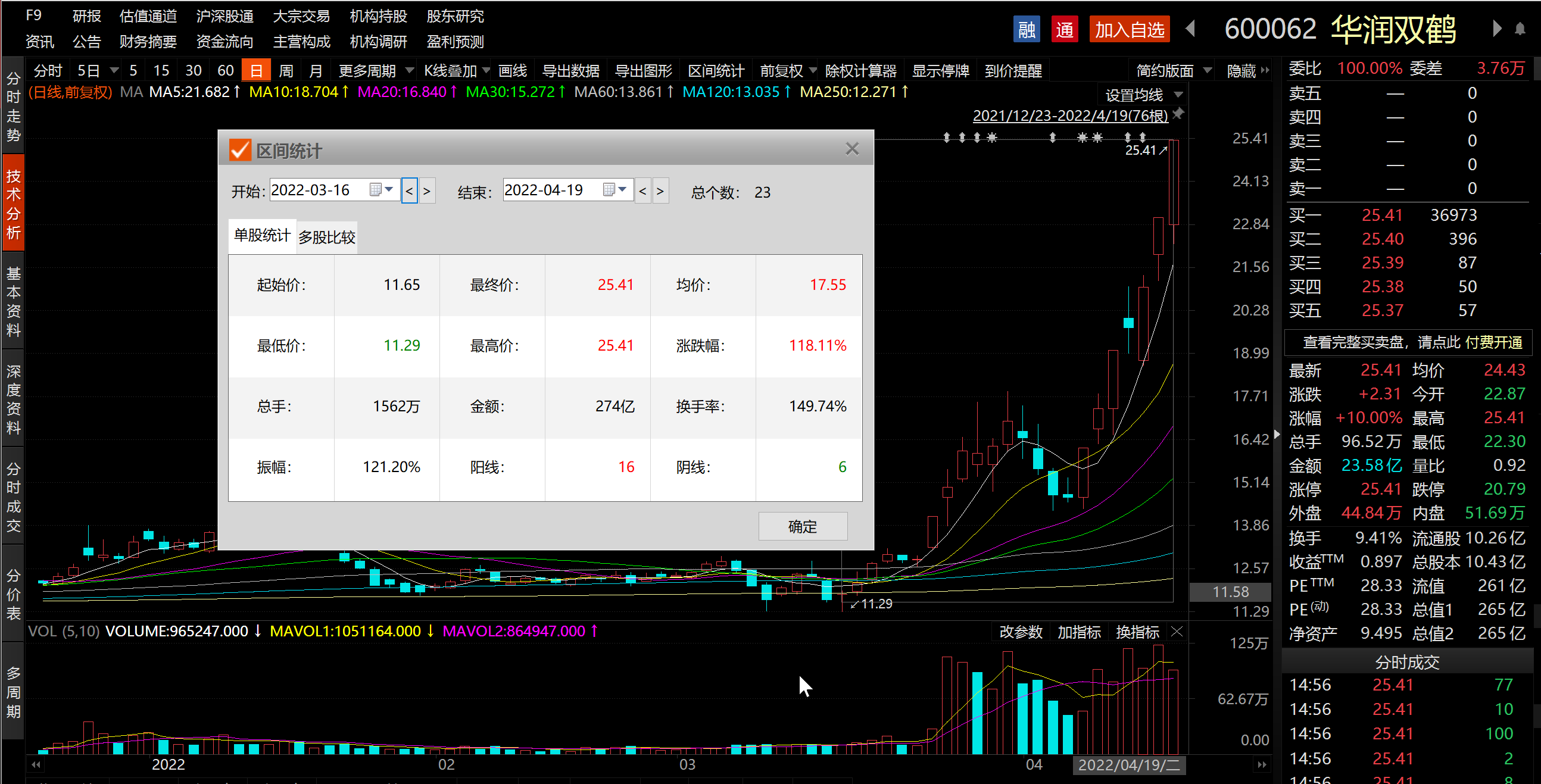Open 深度资料 side tab
Viewport: 1541px width, 784px height.
[x=13, y=399]
